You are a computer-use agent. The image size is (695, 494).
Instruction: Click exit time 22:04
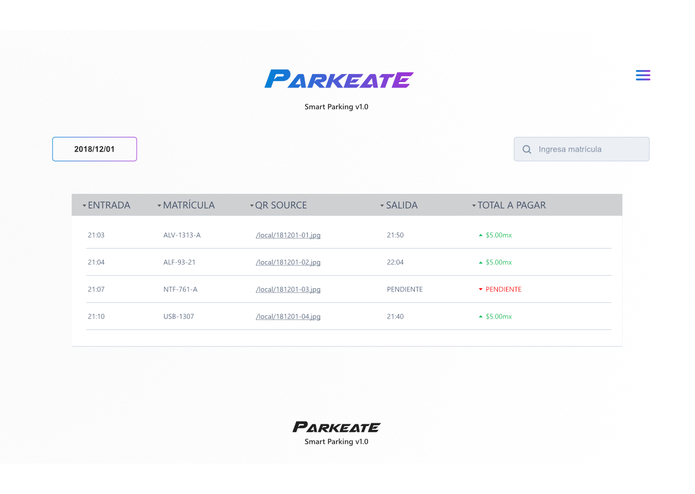[395, 262]
